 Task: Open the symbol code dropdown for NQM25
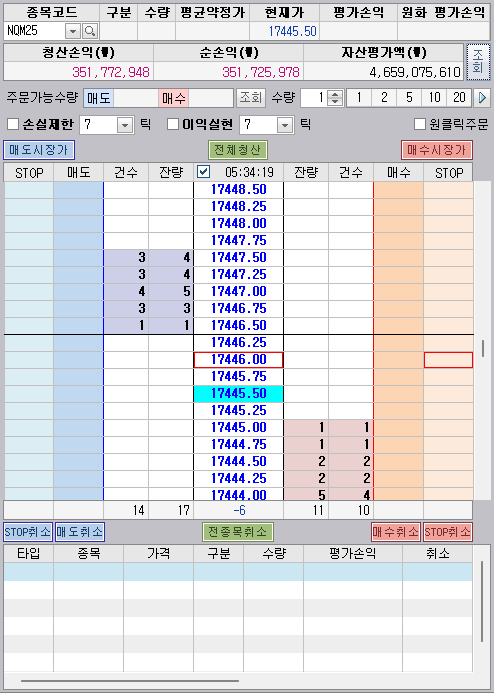(x=73, y=31)
